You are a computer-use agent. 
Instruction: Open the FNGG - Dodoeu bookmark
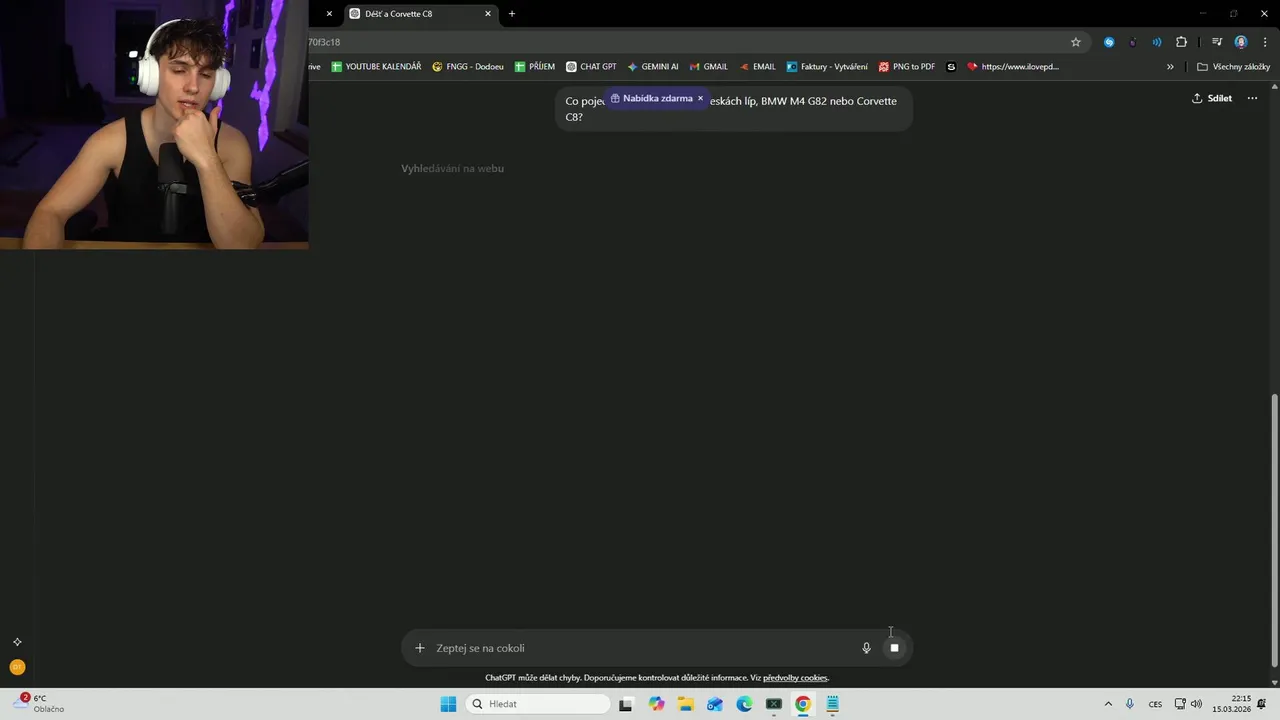tap(468, 67)
